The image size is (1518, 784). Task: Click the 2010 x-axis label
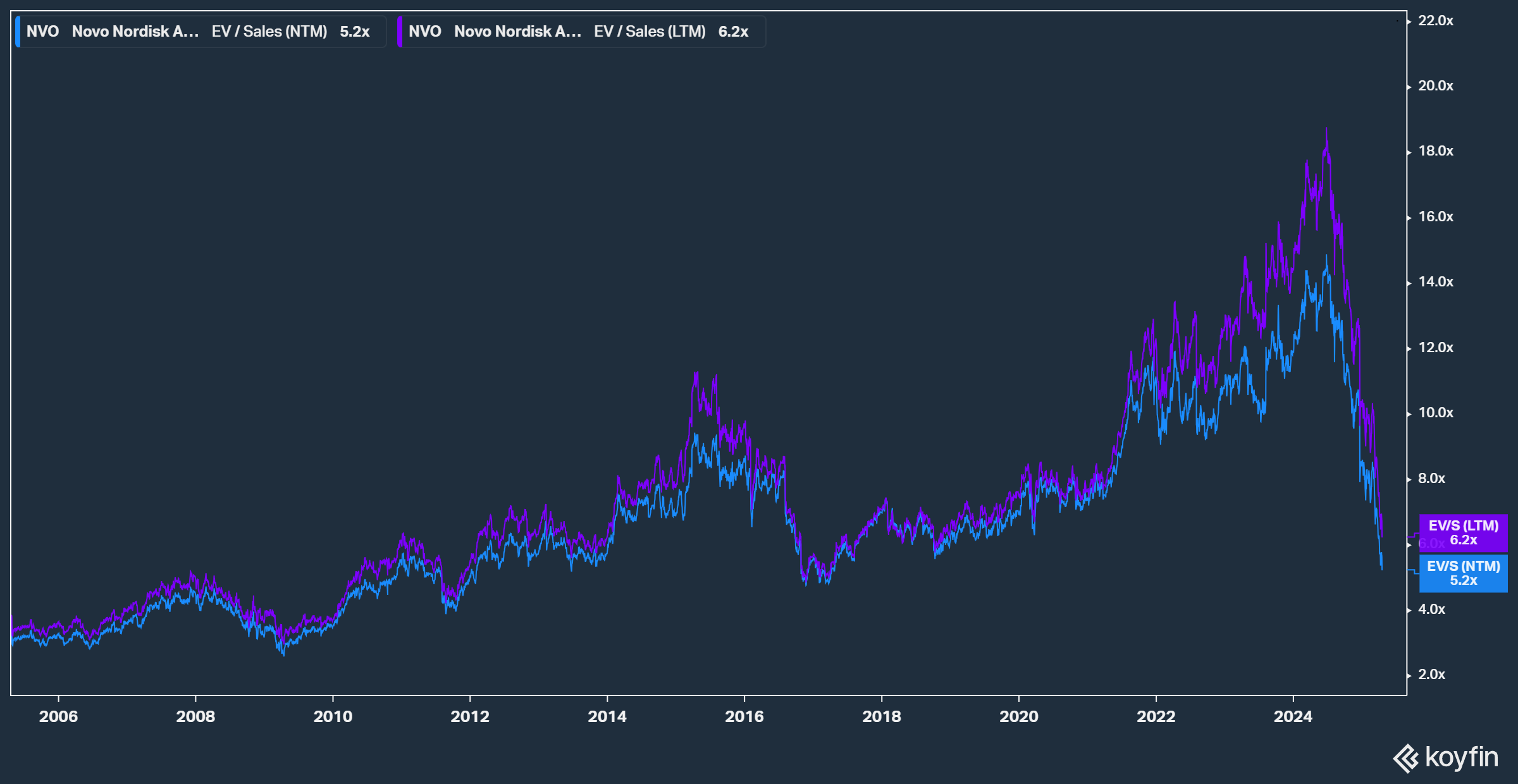[x=333, y=716]
